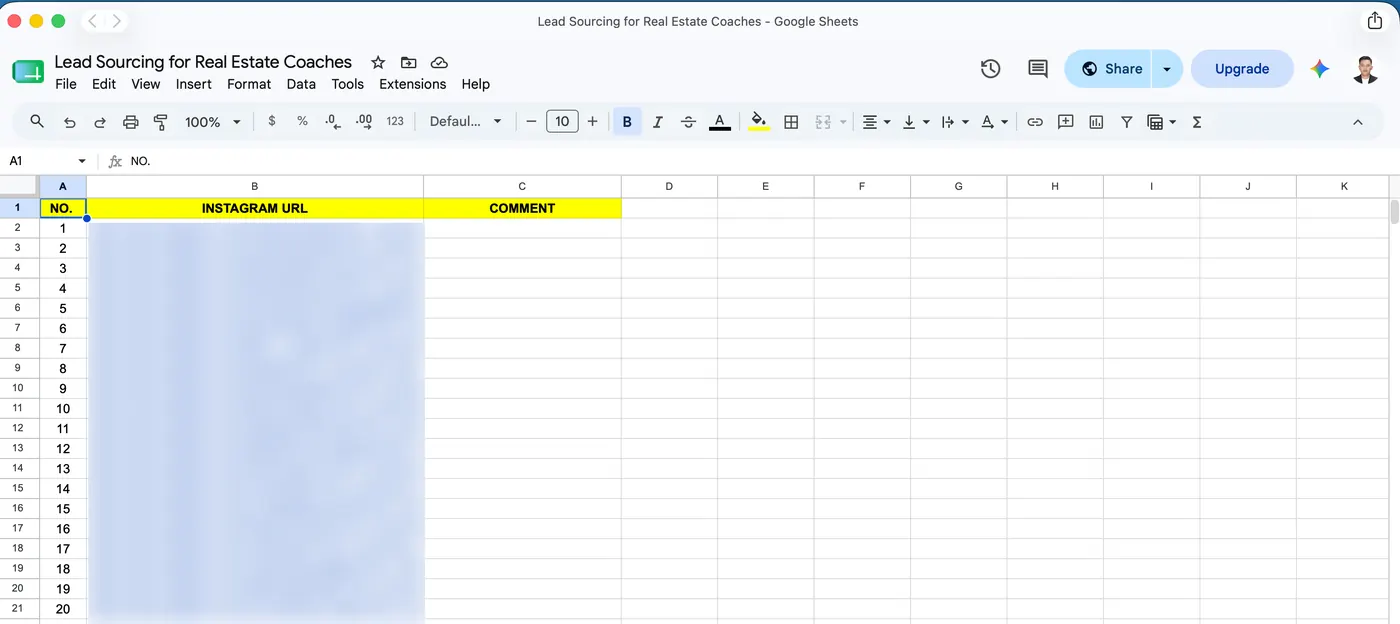Open the zoom 100% dropdown

click(x=213, y=122)
